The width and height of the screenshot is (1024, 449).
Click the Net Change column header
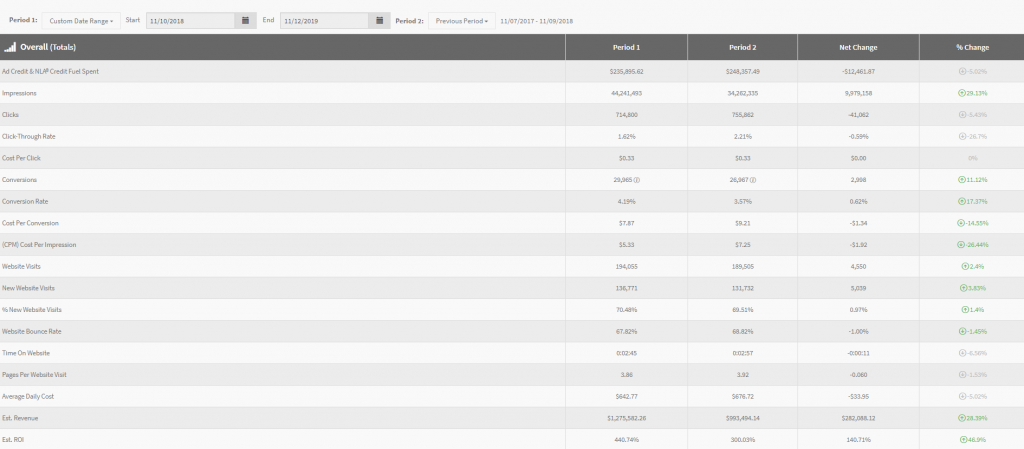coord(858,47)
